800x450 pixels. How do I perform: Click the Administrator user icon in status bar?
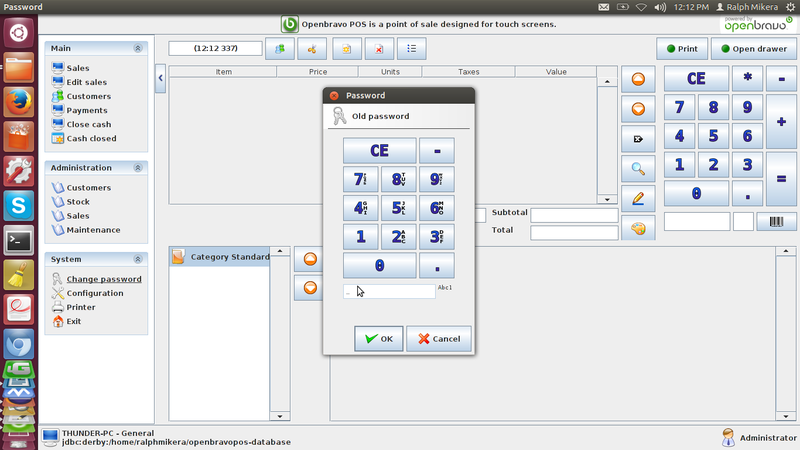coord(728,438)
